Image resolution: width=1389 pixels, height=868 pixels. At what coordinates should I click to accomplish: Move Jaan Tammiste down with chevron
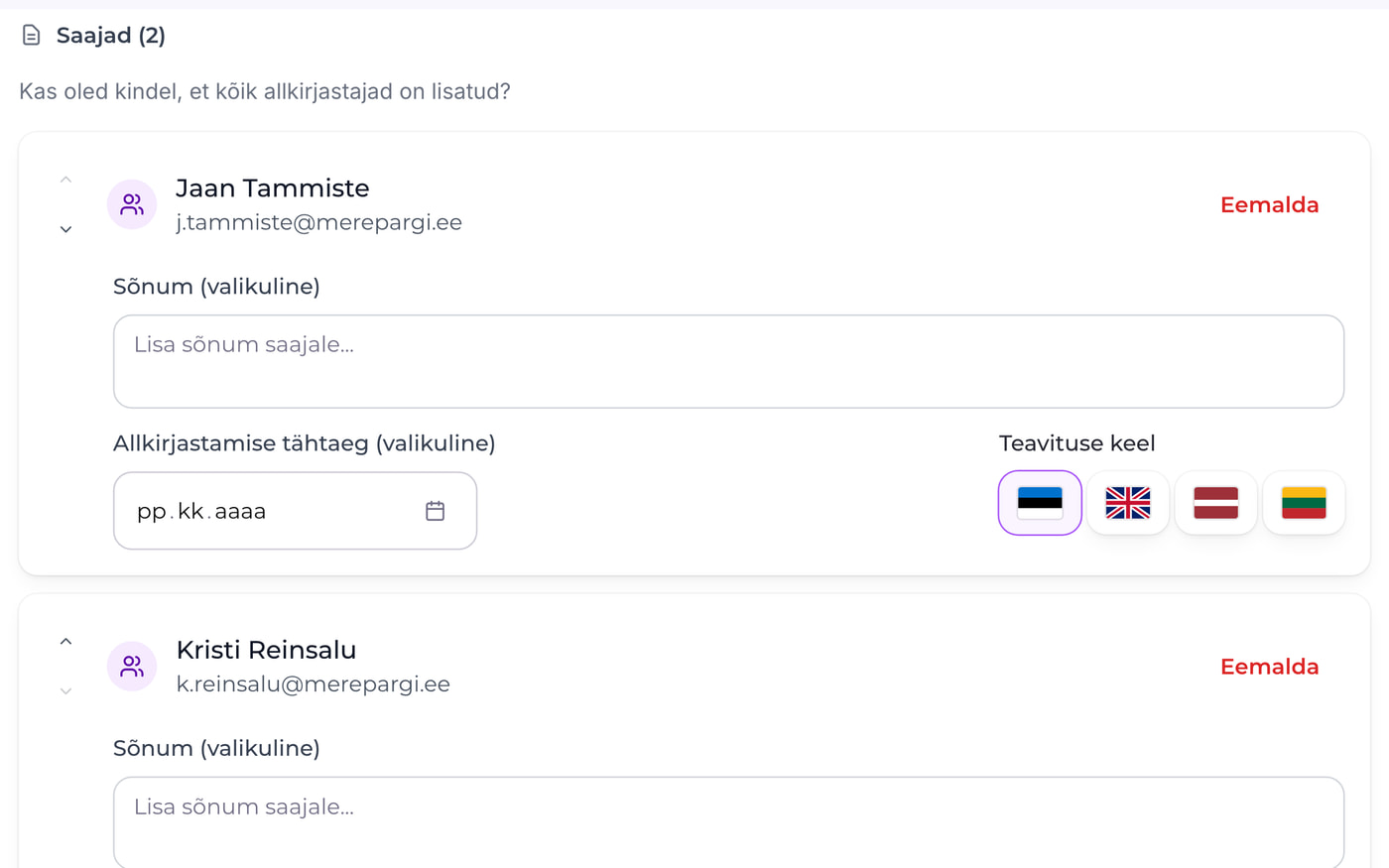[65, 229]
